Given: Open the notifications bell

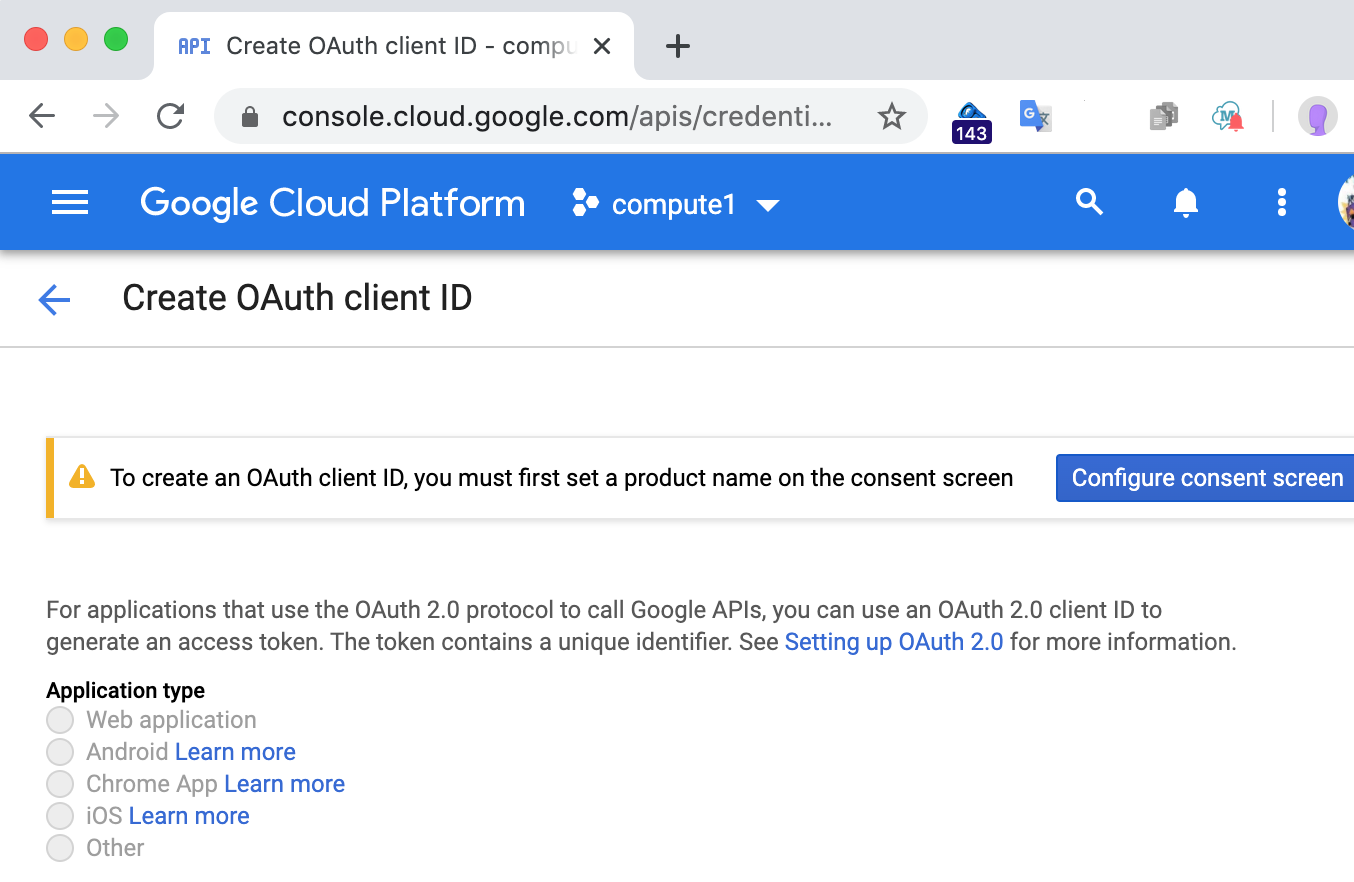Looking at the screenshot, I should tap(1185, 203).
